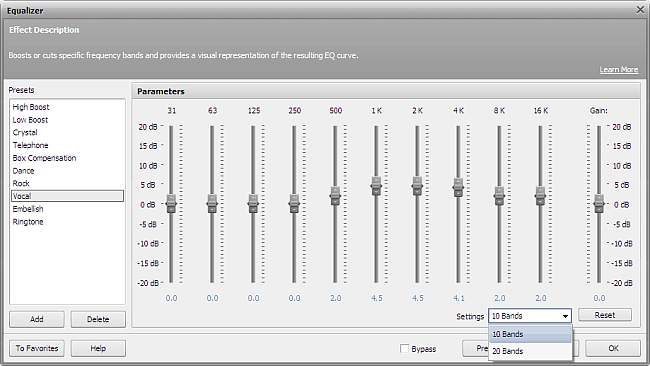
Task: Choose 20 Bands from the dropdown list
Action: tap(530, 351)
